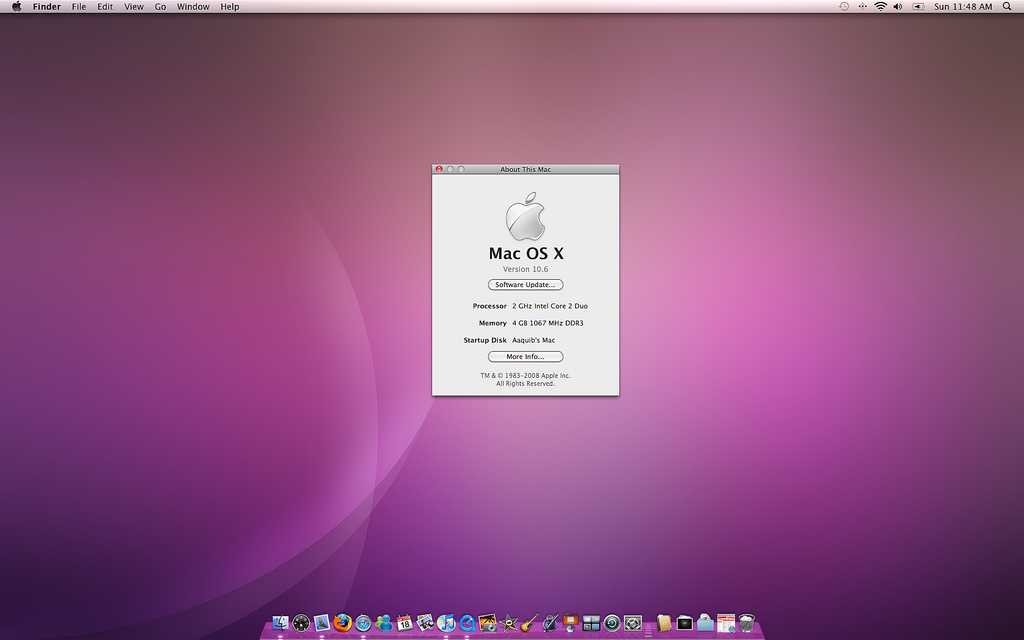Open the pen-and-sphere icon in Dock
Screen dimensions: 1024x640
point(550,623)
